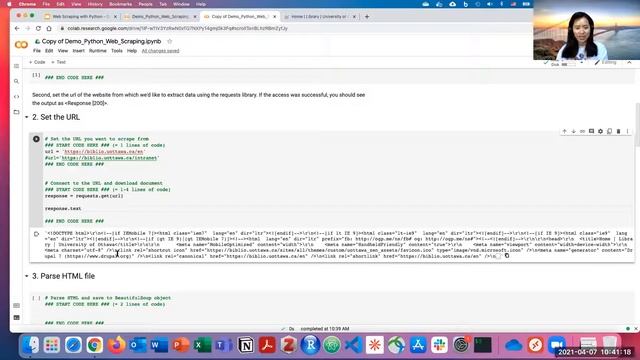The width and height of the screenshot is (640, 360).
Task: Add a new Text cell
Action: click(x=59, y=62)
